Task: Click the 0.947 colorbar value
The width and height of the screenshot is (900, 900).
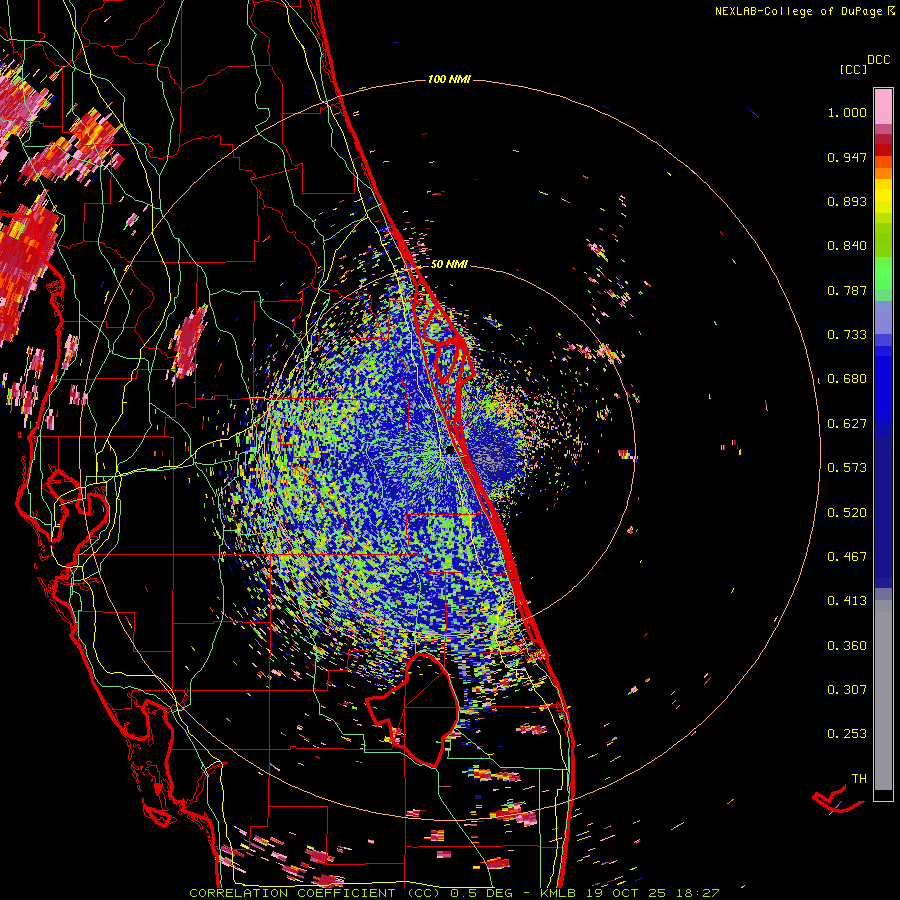Action: 847,157
